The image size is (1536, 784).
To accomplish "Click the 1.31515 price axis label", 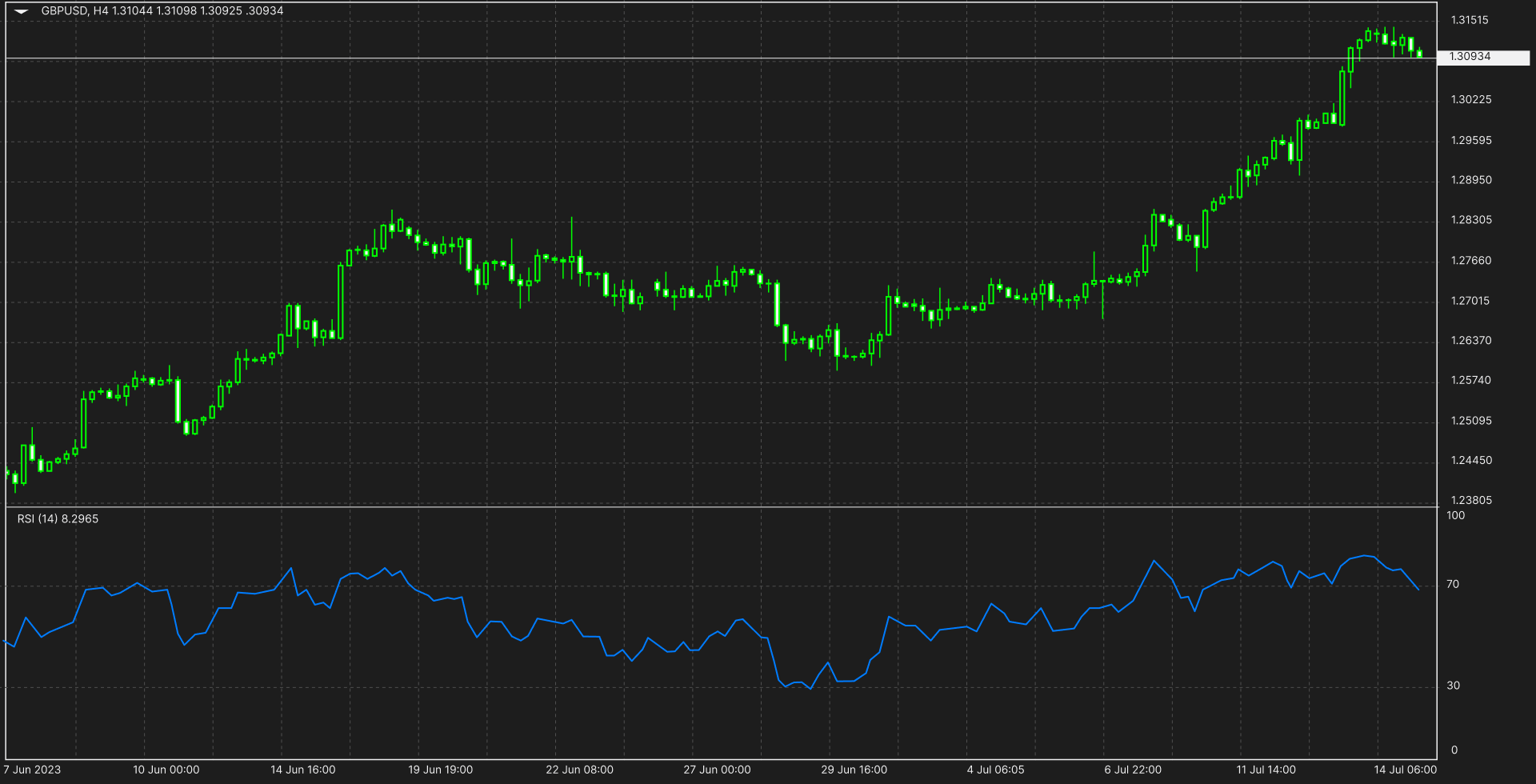I will pyautogui.click(x=1470, y=20).
